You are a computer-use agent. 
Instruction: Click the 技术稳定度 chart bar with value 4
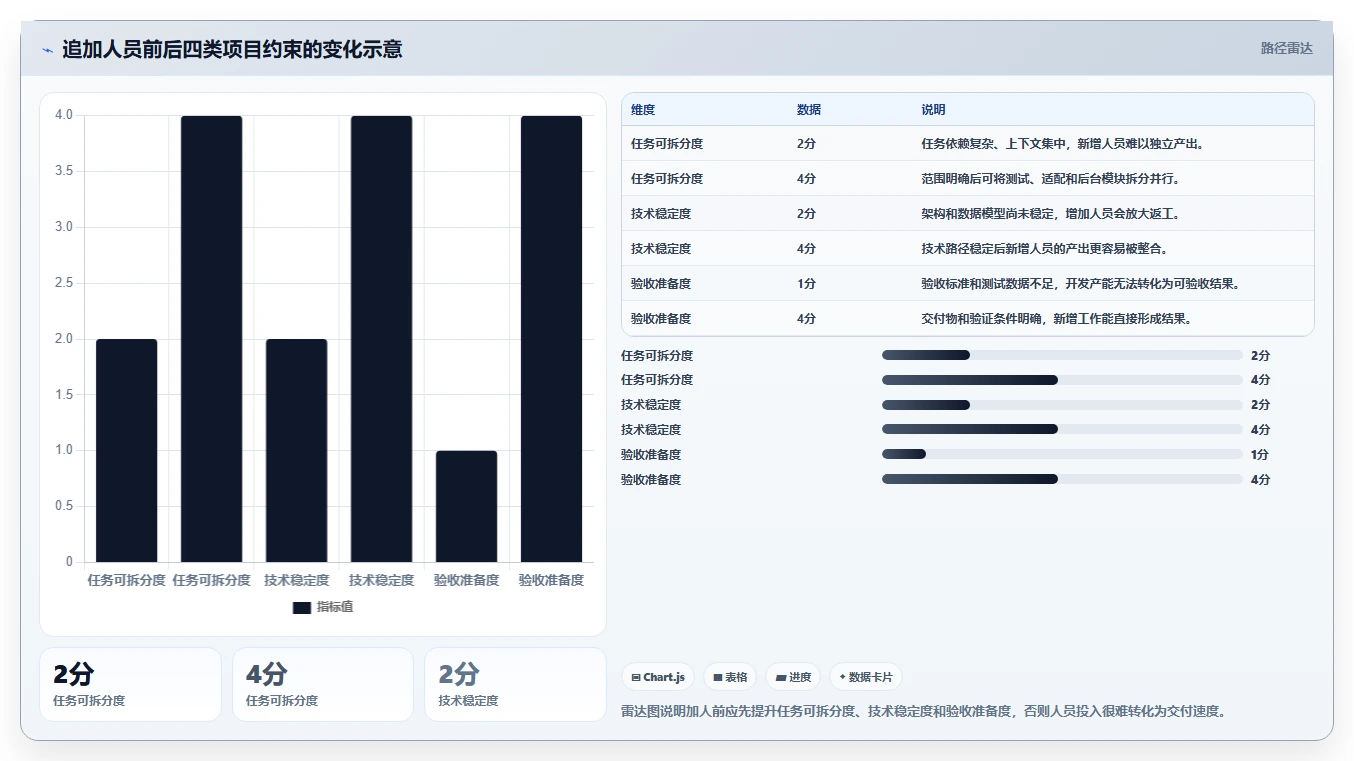coord(381,339)
